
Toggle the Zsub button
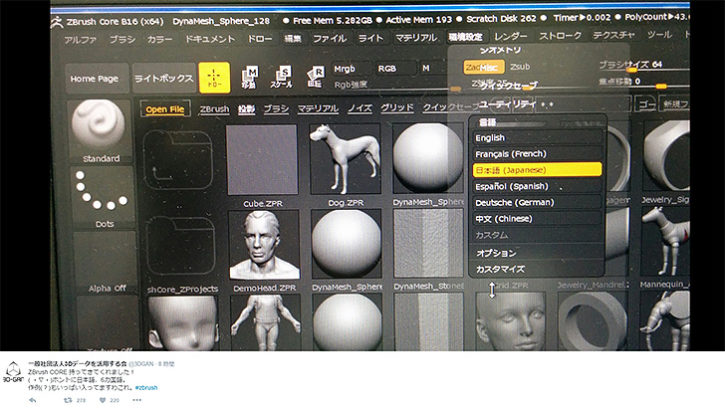[x=520, y=67]
